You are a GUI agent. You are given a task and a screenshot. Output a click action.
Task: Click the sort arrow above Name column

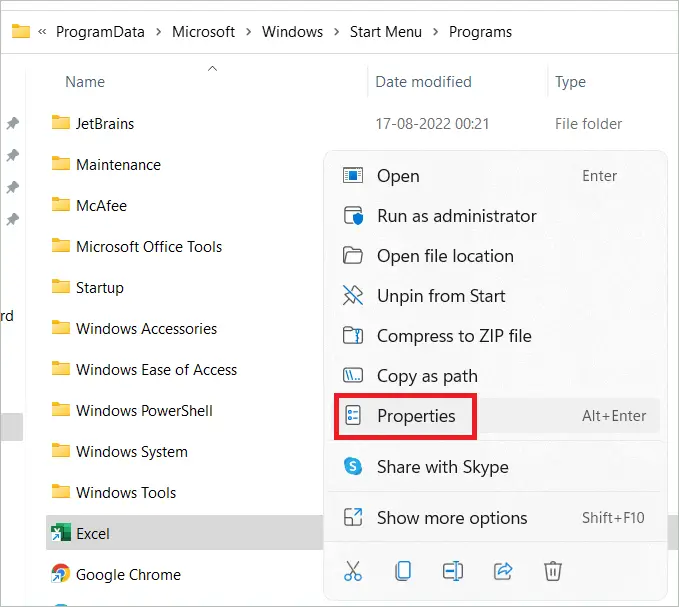coord(212,68)
